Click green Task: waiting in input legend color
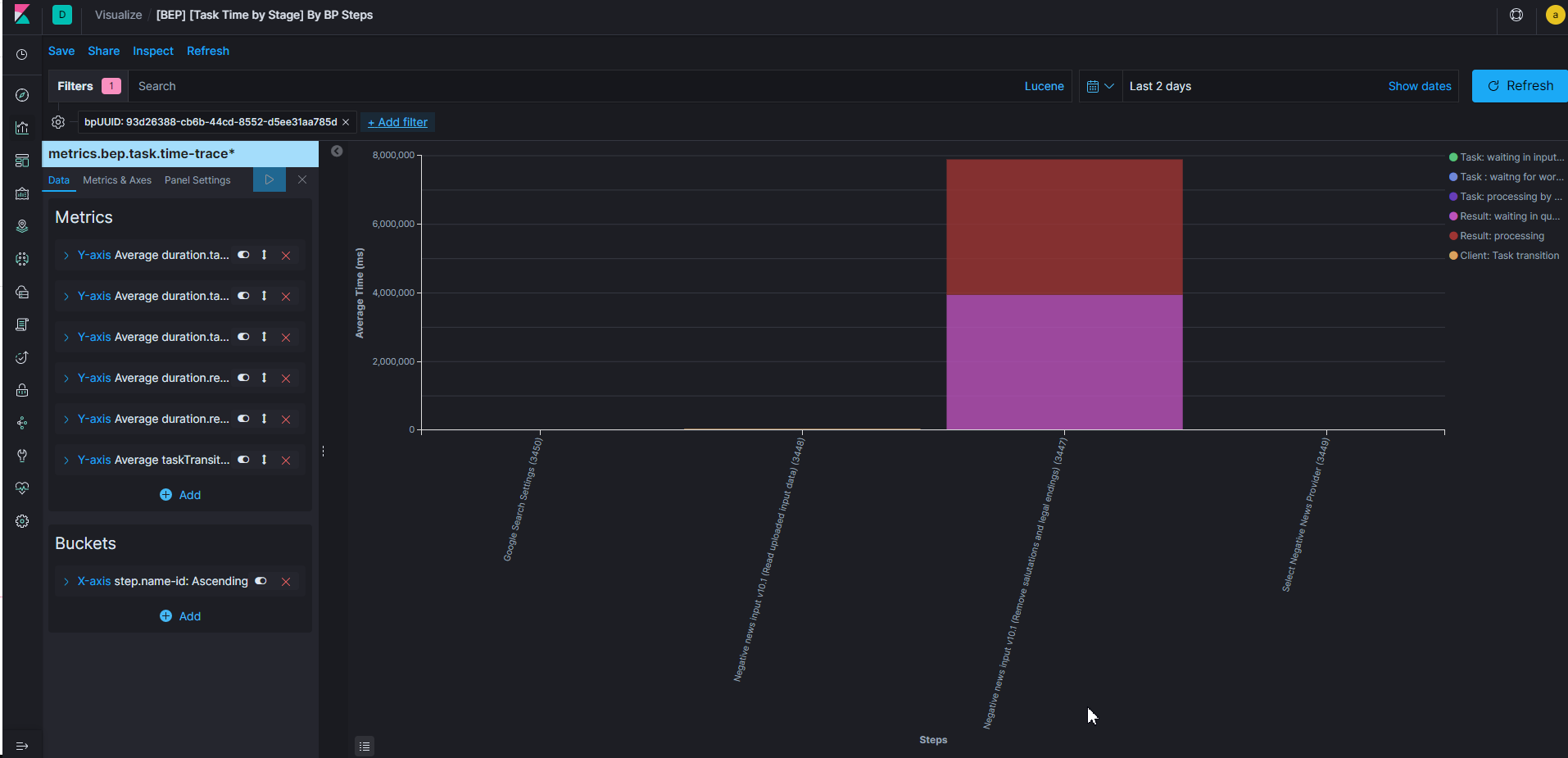 1453,157
